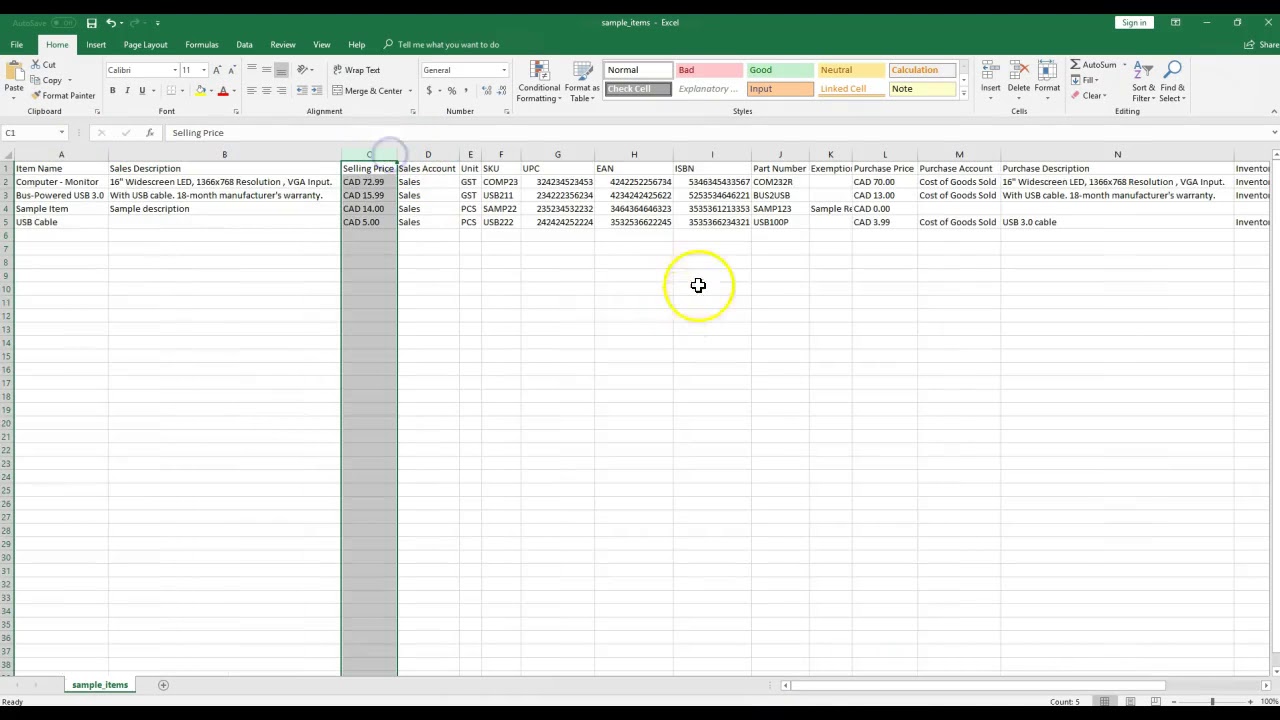This screenshot has height=720, width=1280.
Task: Open Clipboard dialog launcher
Action: 96,112
